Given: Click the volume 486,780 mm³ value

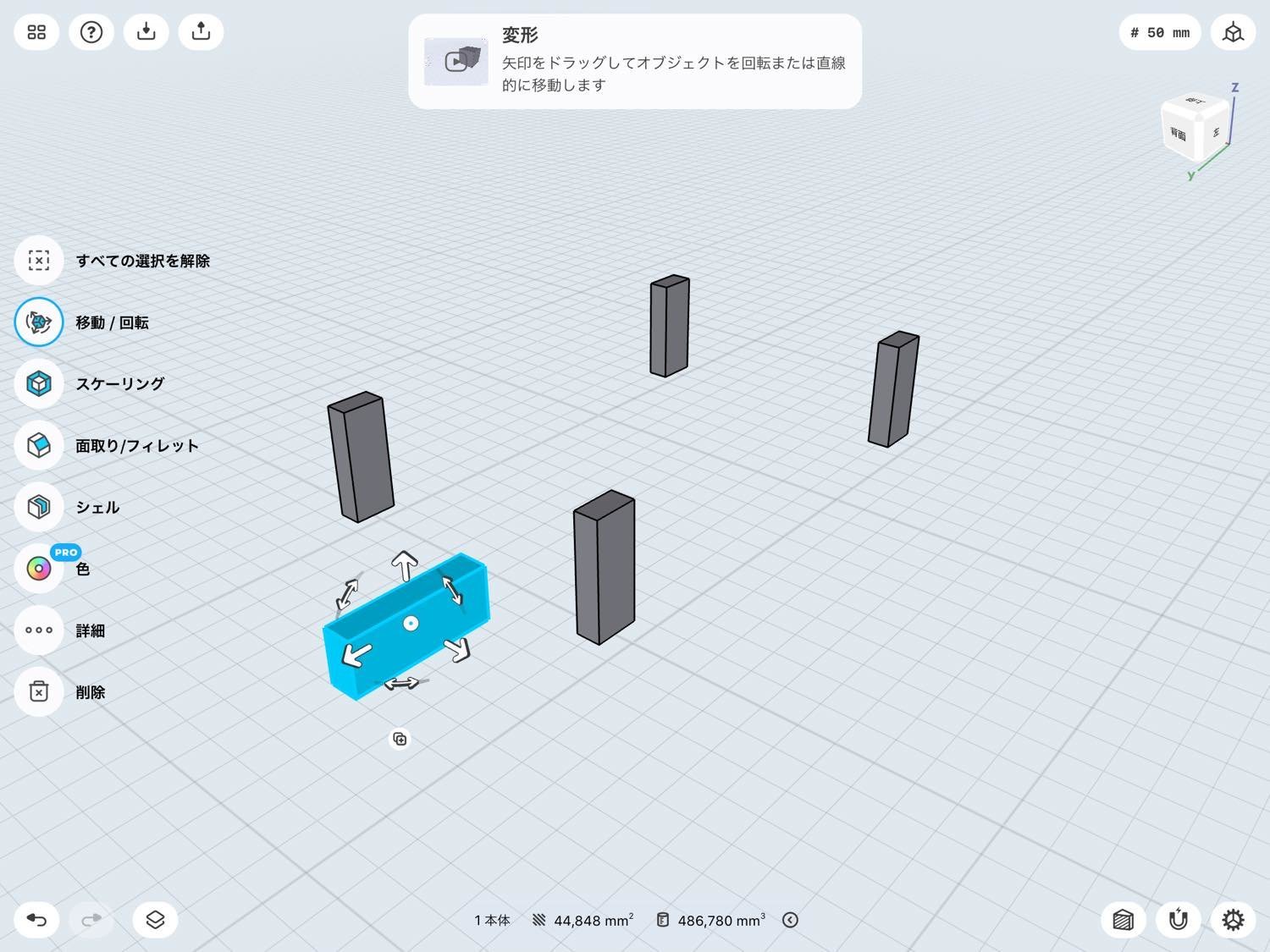Looking at the screenshot, I should pos(721,921).
